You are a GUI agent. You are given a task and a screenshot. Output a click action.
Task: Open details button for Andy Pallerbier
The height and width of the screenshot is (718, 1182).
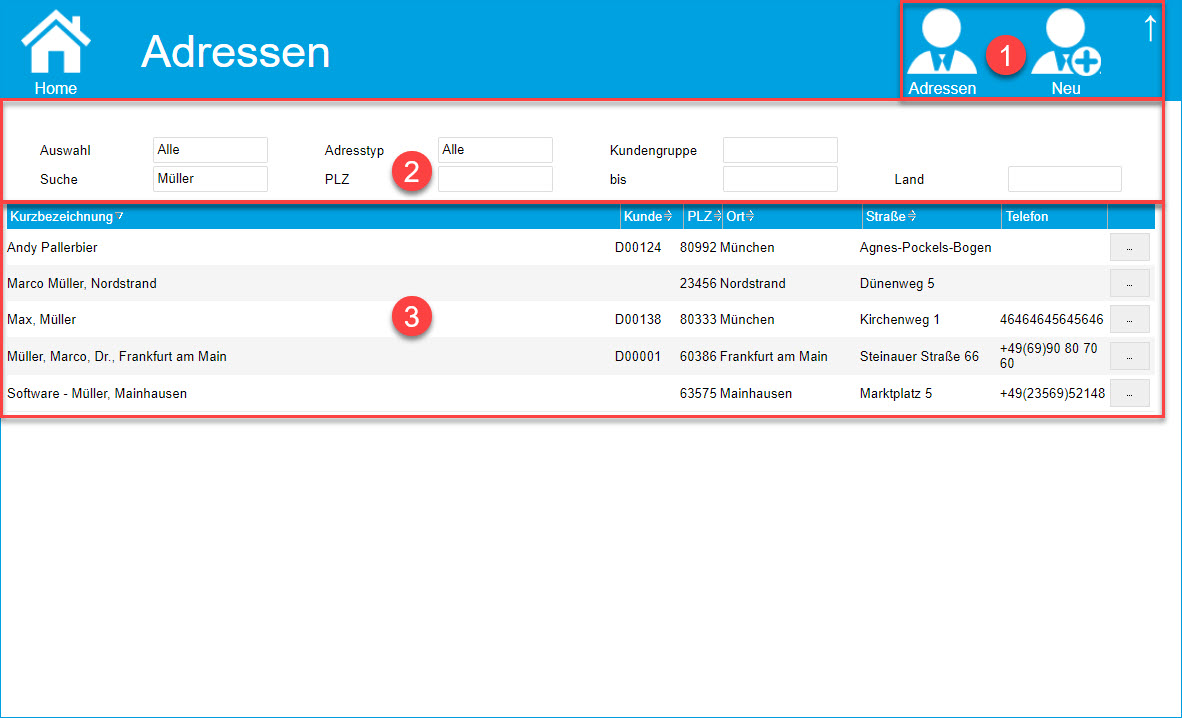pyautogui.click(x=1129, y=247)
